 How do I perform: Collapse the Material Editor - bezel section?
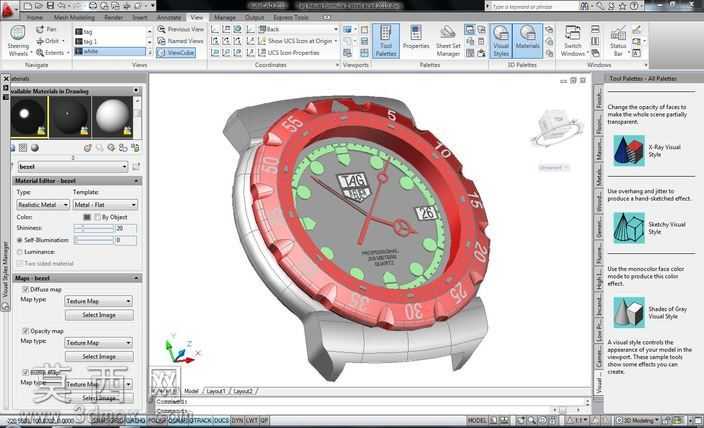pyautogui.click(x=136, y=181)
